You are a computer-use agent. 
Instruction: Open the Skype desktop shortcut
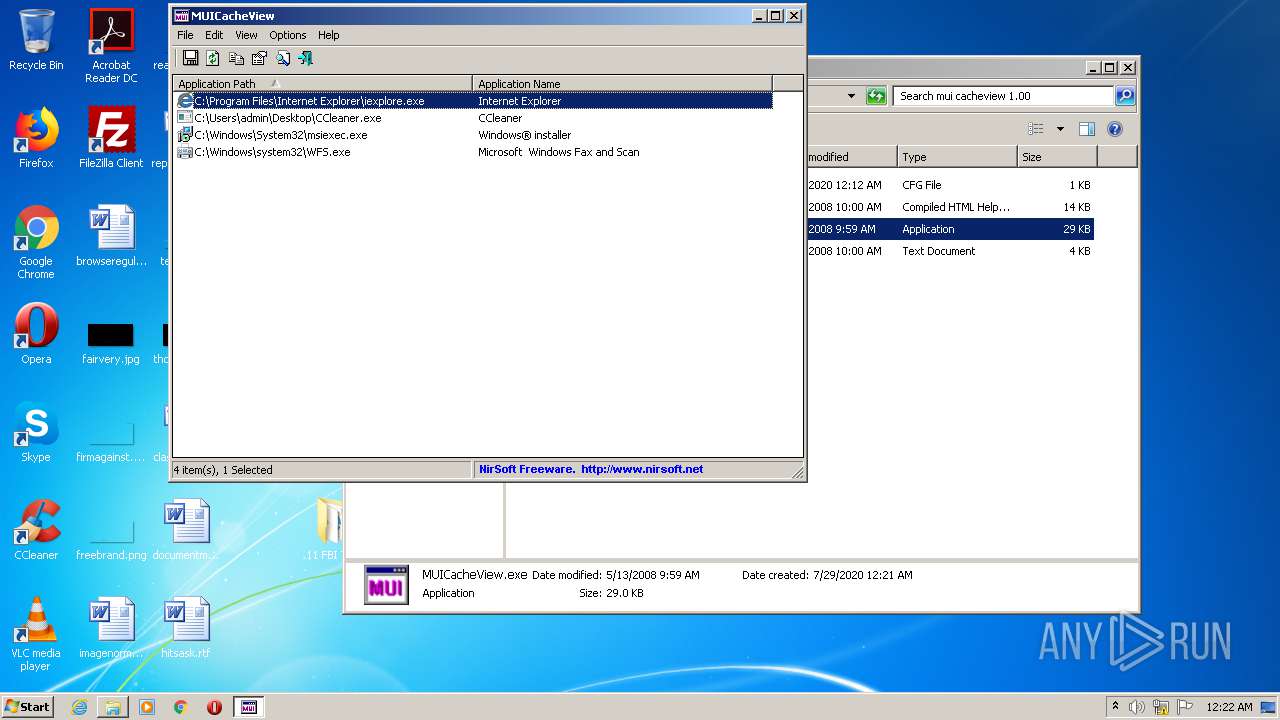click(36, 432)
